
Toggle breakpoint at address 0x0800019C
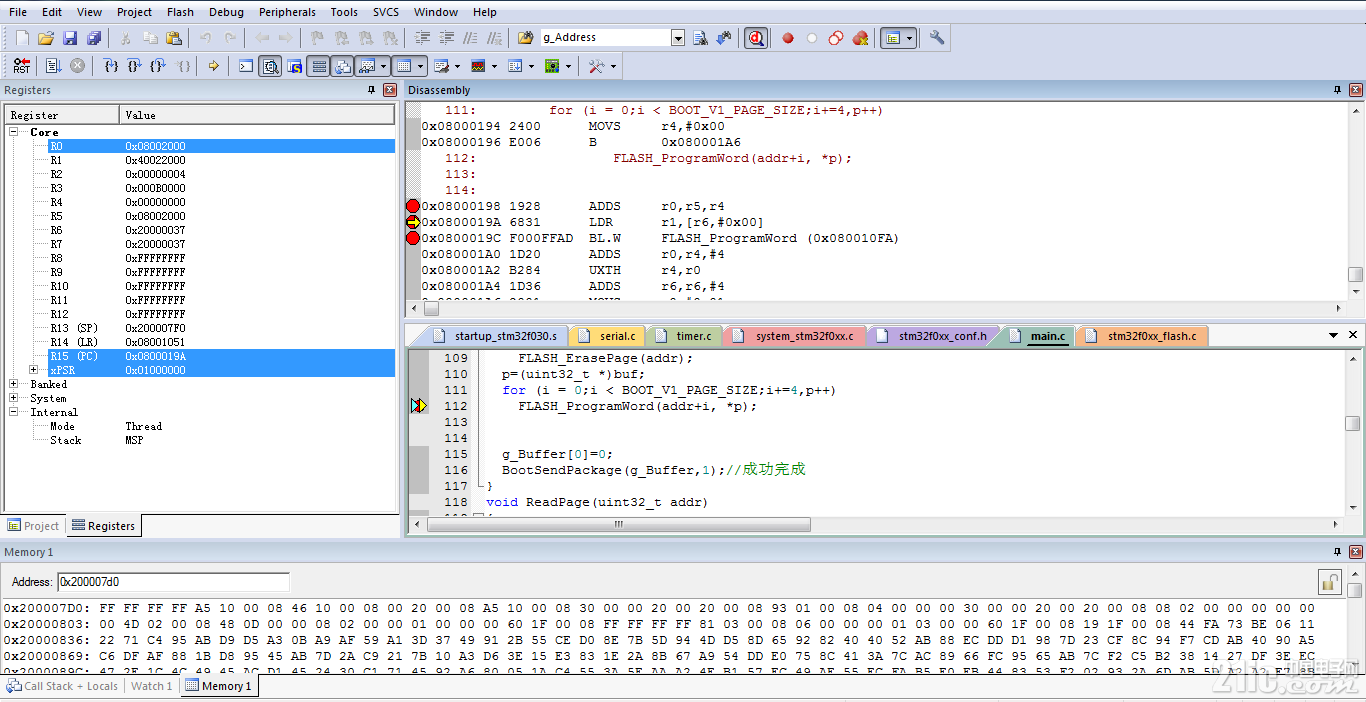413,238
